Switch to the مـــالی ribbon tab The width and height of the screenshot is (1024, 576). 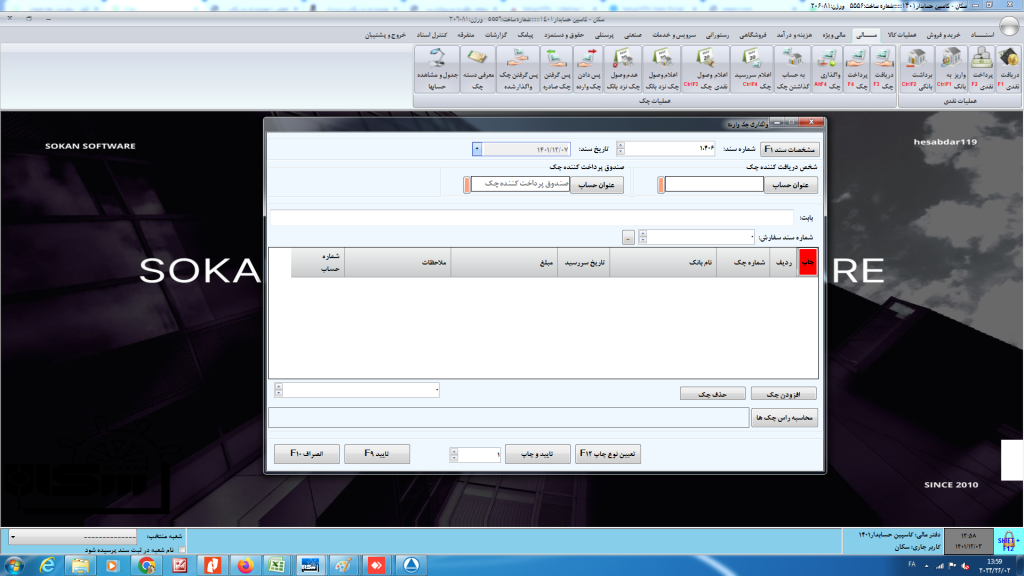point(866,35)
